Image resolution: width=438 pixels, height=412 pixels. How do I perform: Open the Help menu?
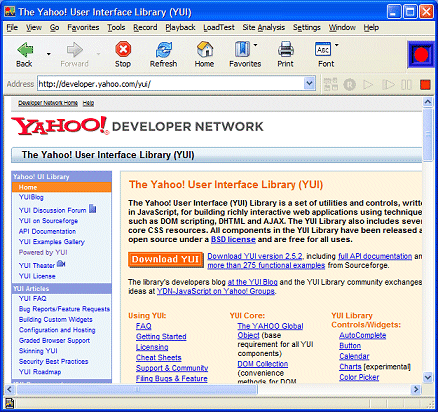pyautogui.click(x=371, y=28)
